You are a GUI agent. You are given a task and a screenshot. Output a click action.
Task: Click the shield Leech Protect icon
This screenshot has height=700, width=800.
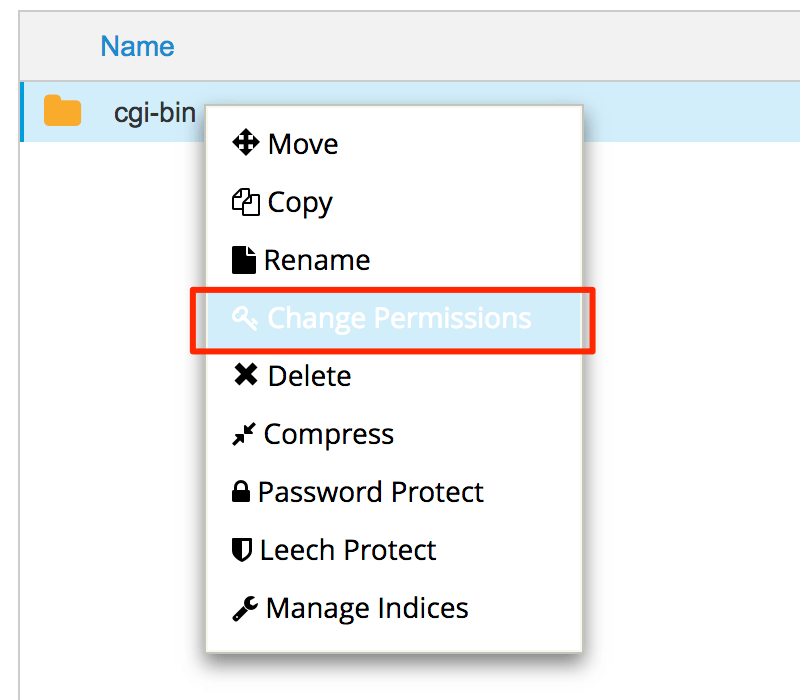click(x=242, y=551)
